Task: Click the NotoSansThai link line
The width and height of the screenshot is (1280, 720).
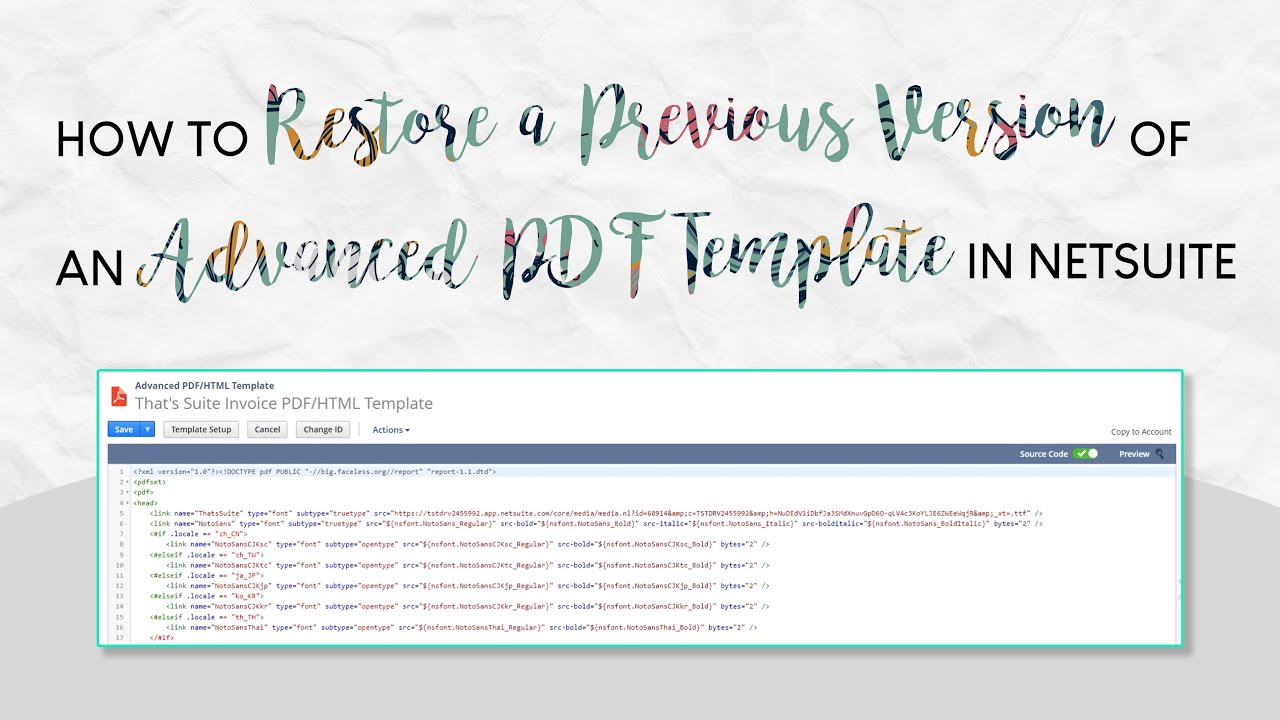Action: [x=461, y=627]
